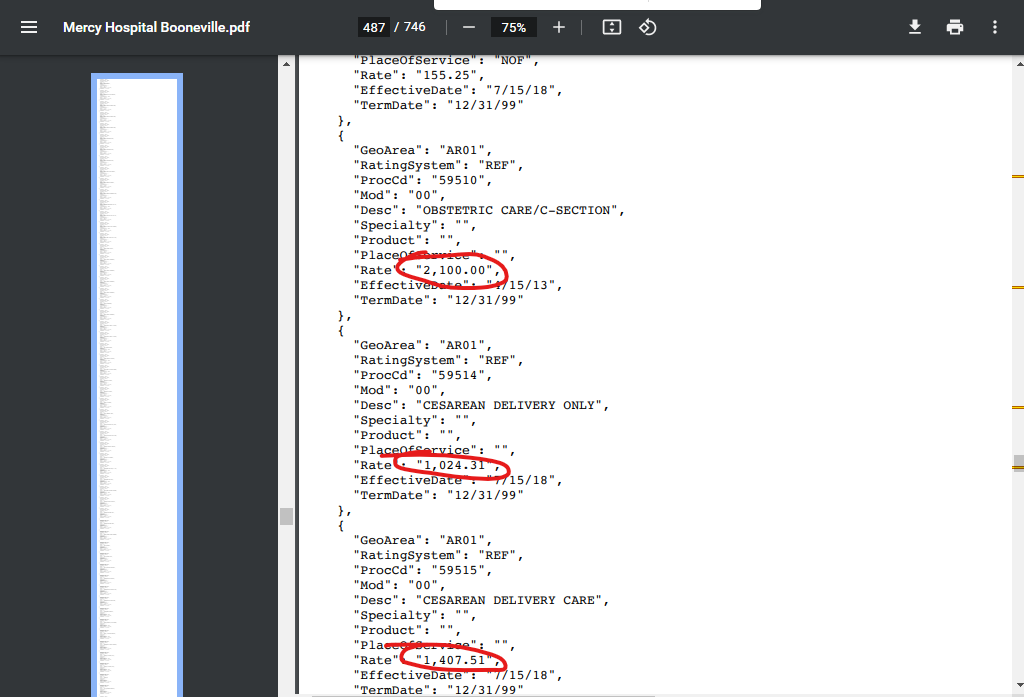1024x697 pixels.
Task: Open the sidebar hamburger menu
Action: (x=29, y=27)
